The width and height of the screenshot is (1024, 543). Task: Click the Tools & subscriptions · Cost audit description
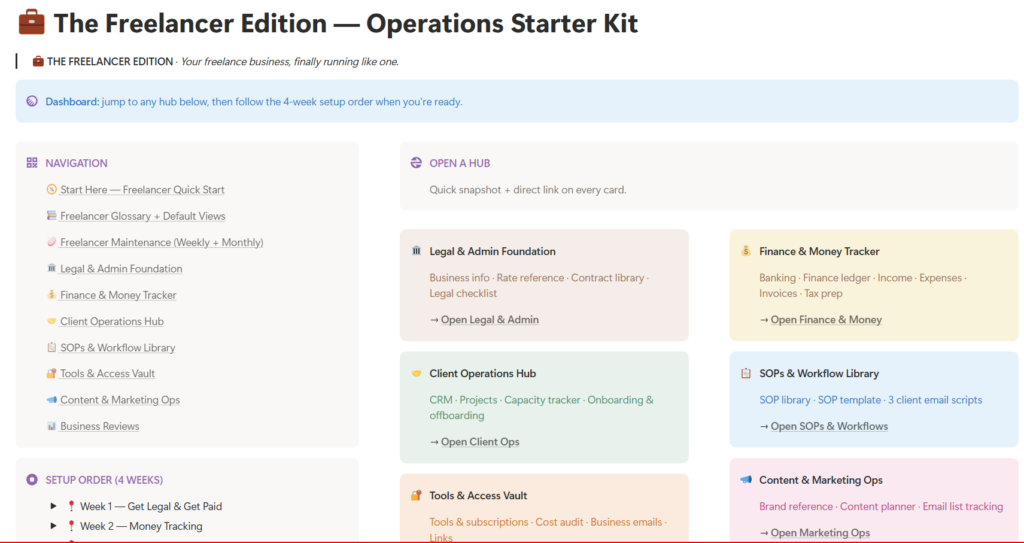click(548, 529)
